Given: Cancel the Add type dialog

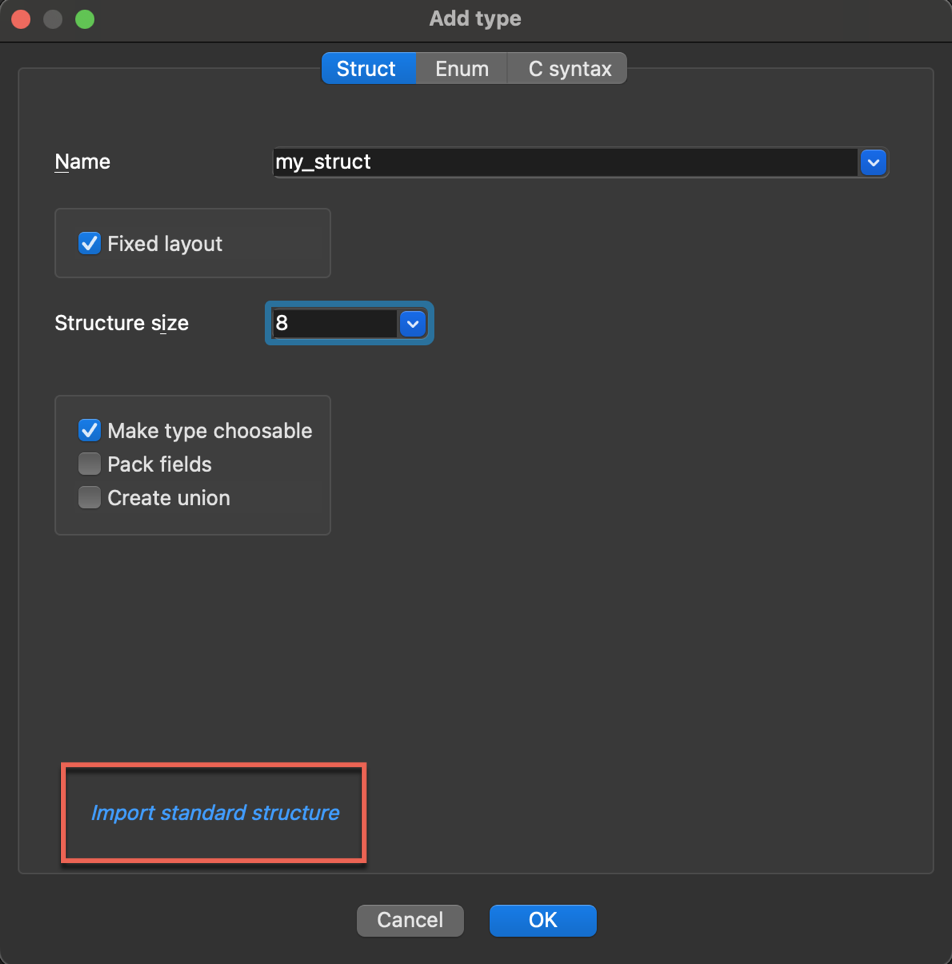Looking at the screenshot, I should pos(410,920).
